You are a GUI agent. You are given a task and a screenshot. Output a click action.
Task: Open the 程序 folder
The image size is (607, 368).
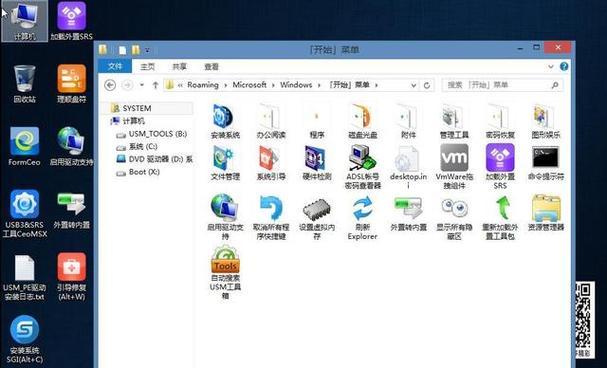click(x=317, y=121)
